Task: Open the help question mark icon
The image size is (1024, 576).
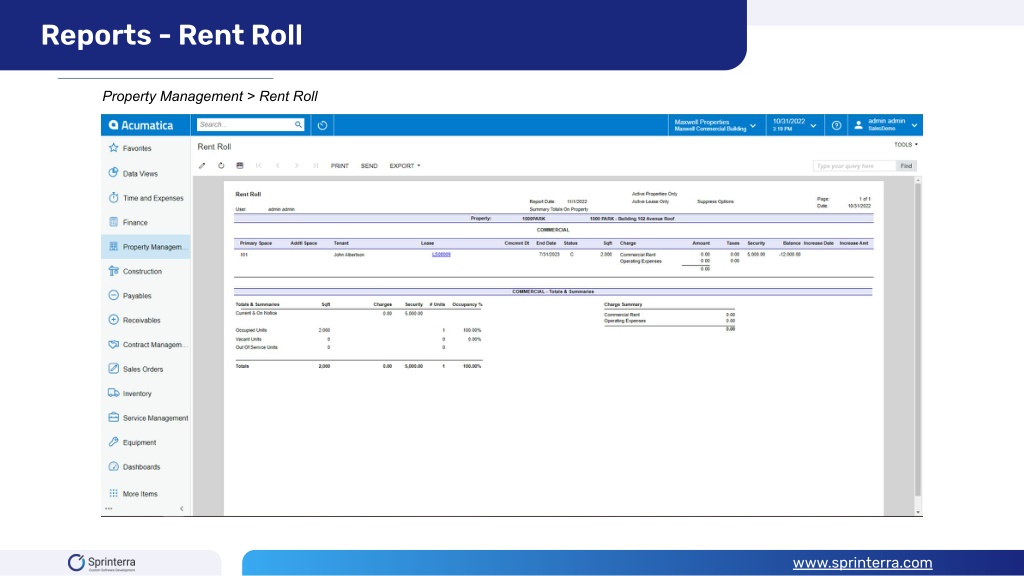Action: pyautogui.click(x=836, y=125)
